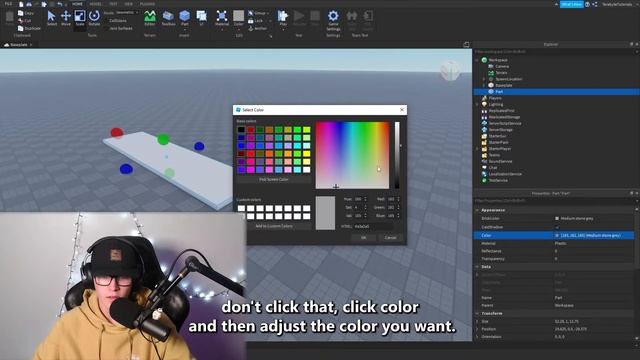The width and height of the screenshot is (640, 360).
Task: Click Copy in the Clipboard section
Action: click(x=26, y=13)
